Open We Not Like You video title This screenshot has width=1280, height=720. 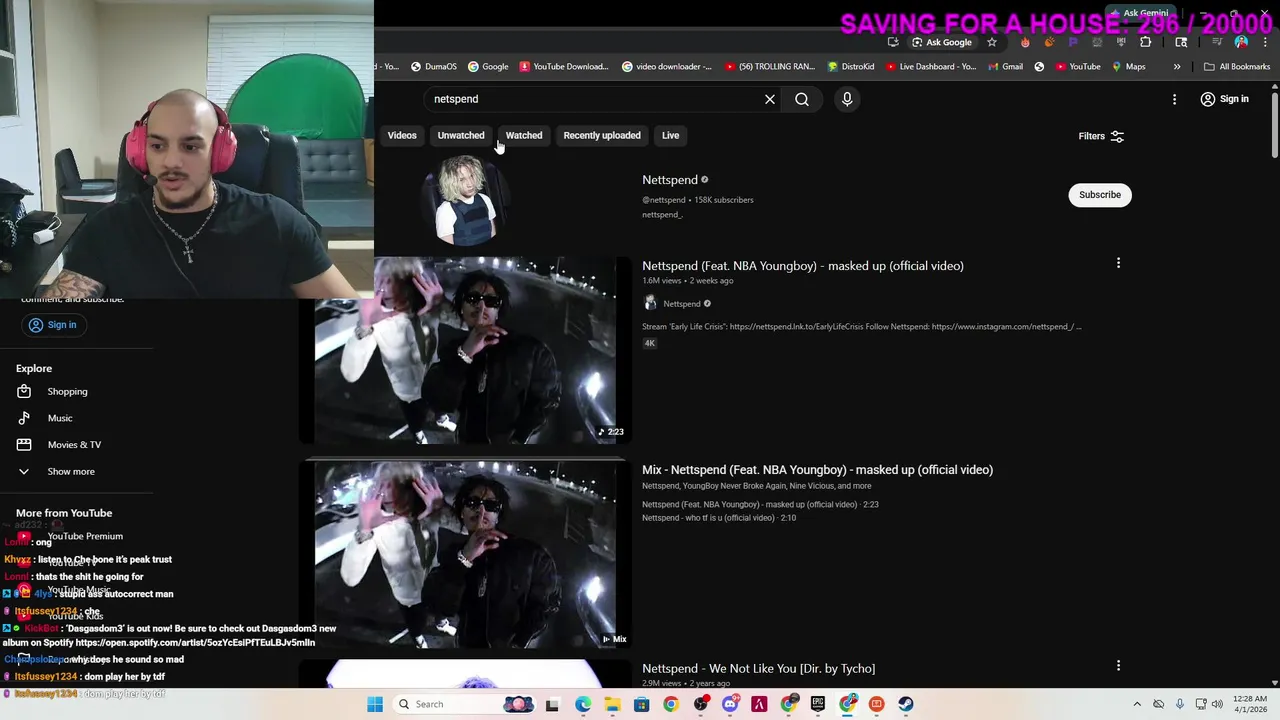758,668
